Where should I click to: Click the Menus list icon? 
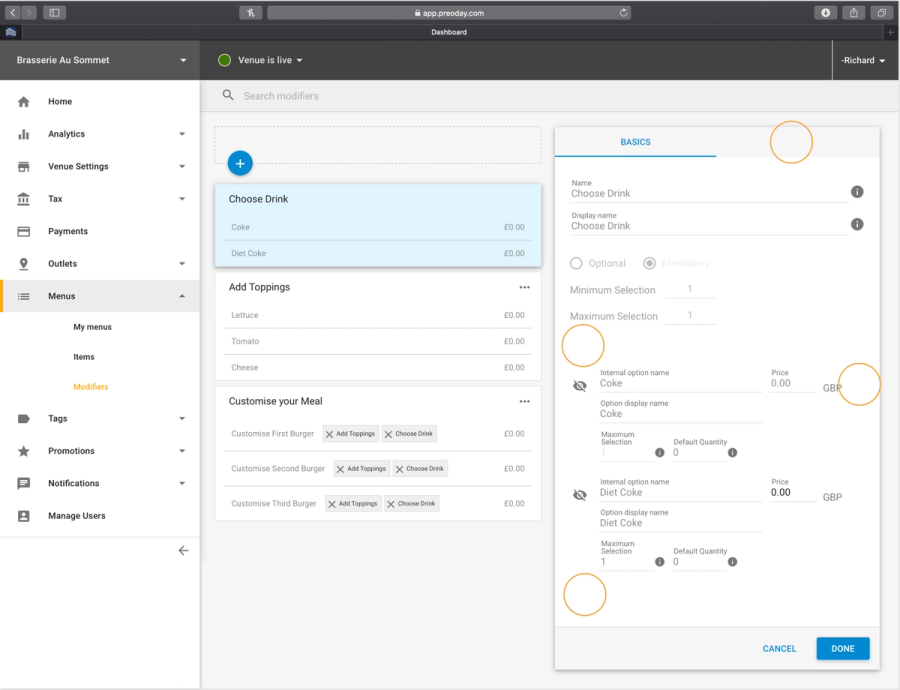(24, 296)
